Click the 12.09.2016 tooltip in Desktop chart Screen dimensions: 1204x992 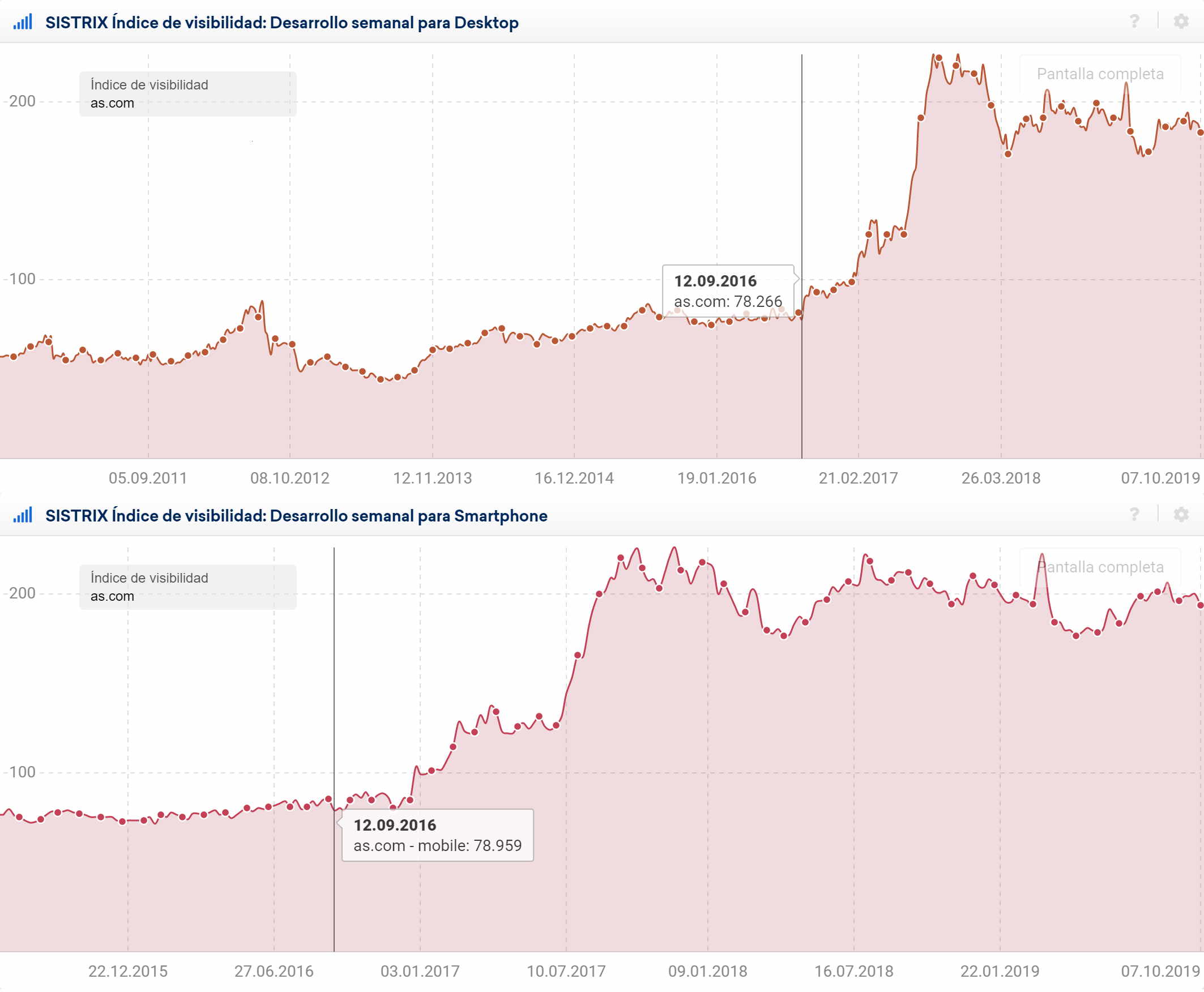pyautogui.click(x=727, y=292)
